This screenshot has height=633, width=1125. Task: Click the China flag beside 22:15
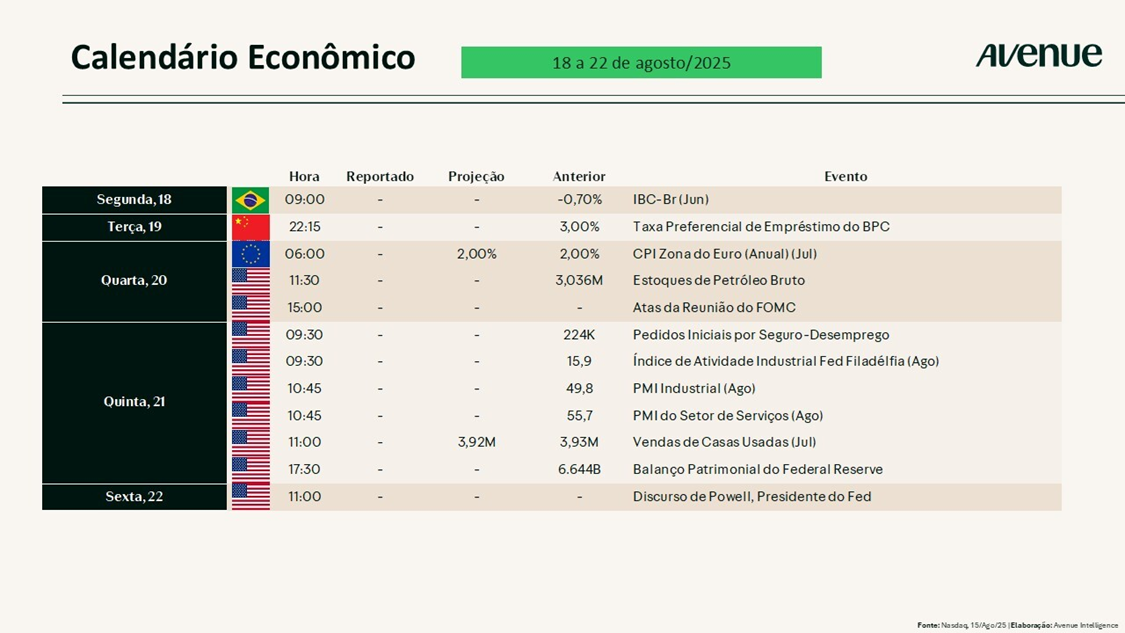click(x=250, y=227)
